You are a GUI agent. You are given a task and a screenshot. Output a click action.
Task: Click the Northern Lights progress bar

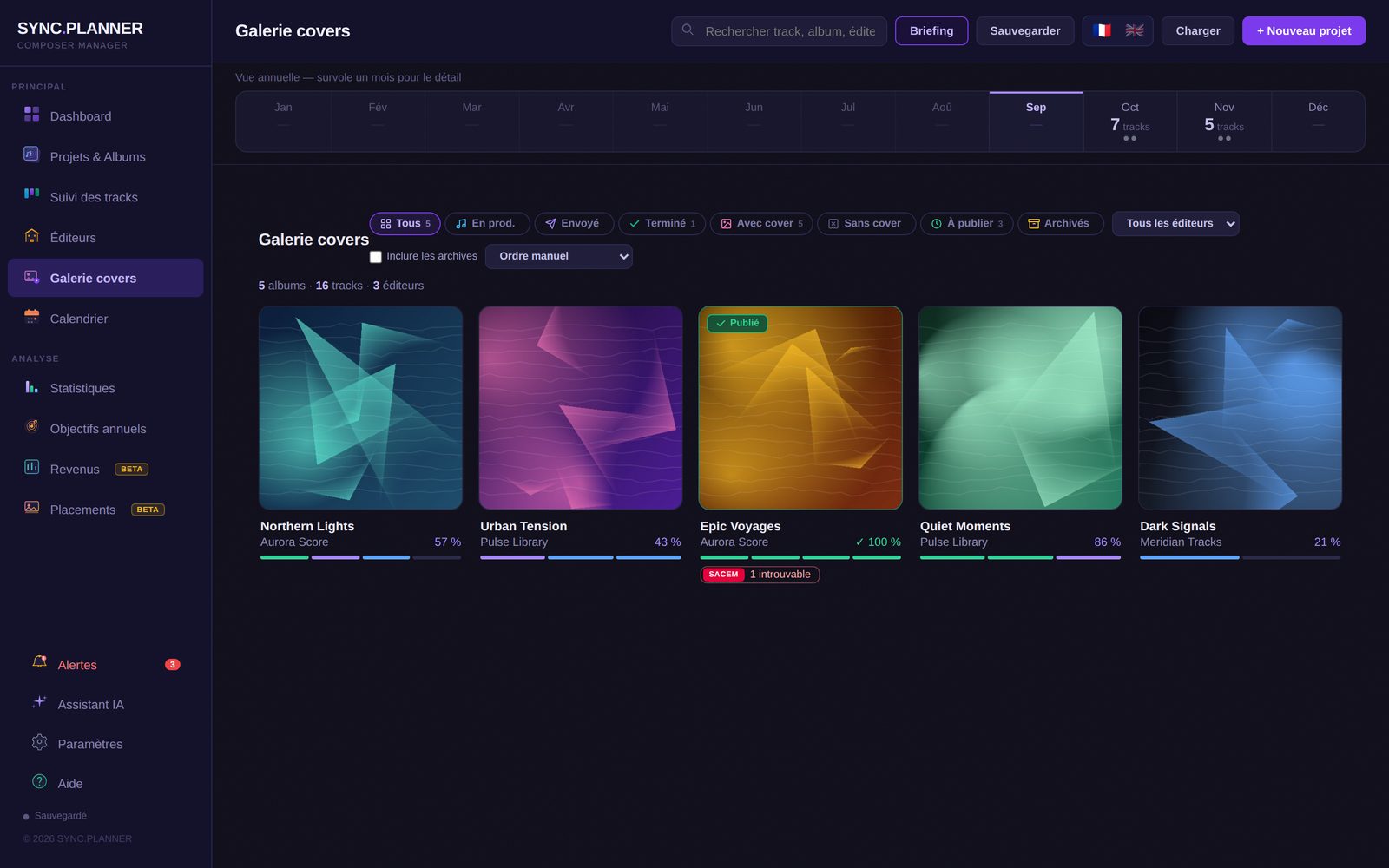(360, 557)
